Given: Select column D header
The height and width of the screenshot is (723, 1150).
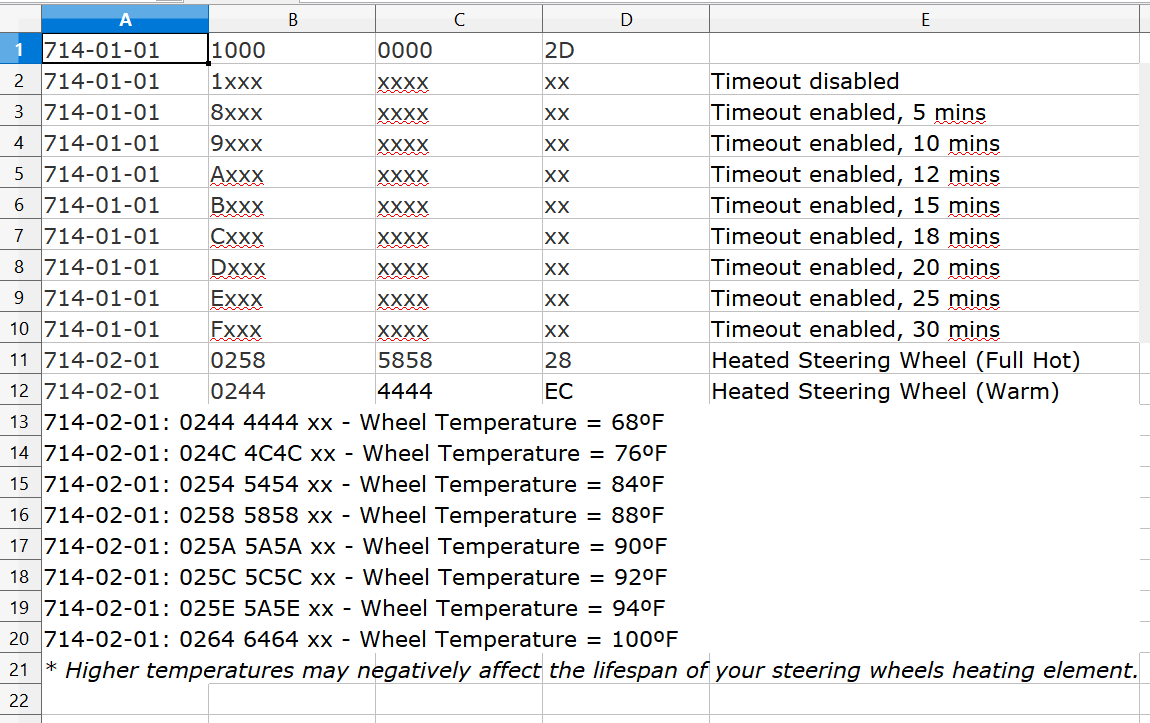Looking at the screenshot, I should (x=626, y=20).
